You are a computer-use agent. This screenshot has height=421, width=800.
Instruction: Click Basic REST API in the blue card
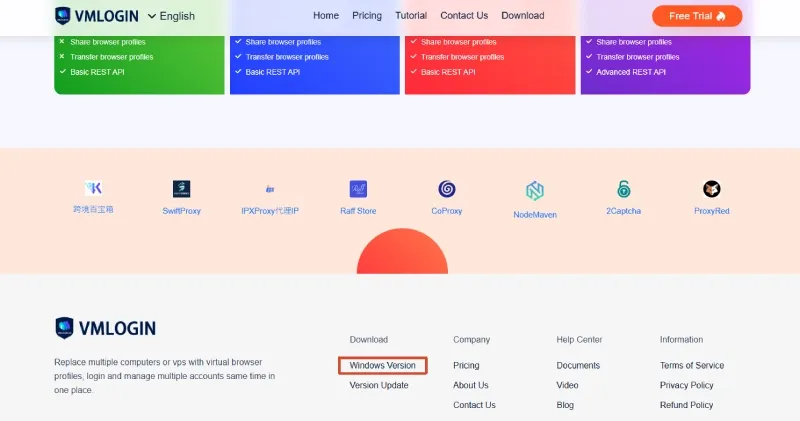pos(273,72)
